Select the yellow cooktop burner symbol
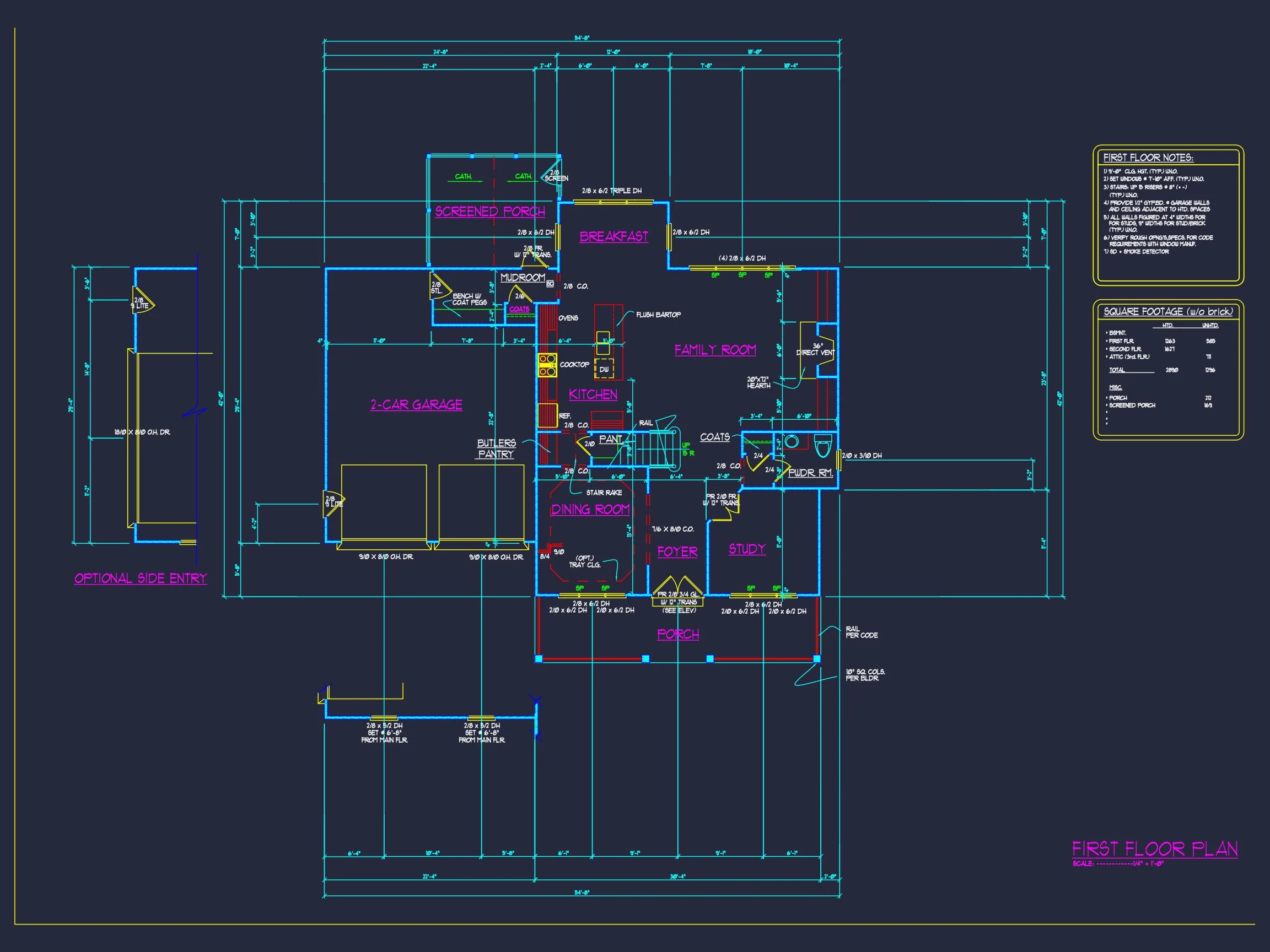1270x952 pixels. point(547,365)
